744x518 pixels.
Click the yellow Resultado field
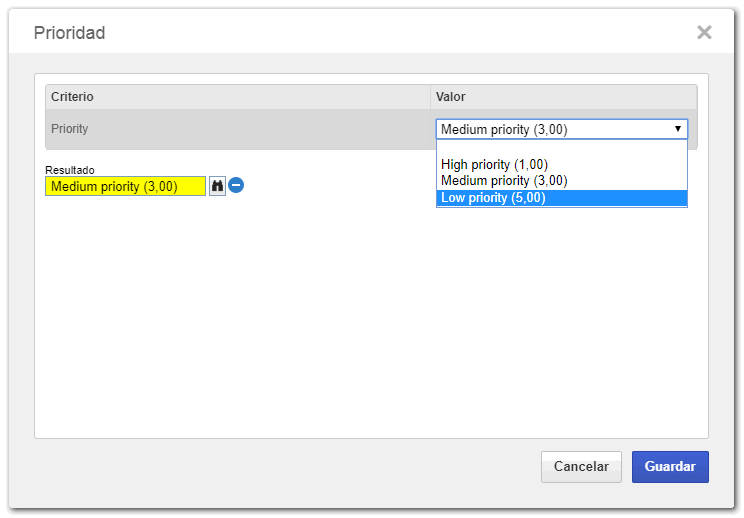coord(125,186)
